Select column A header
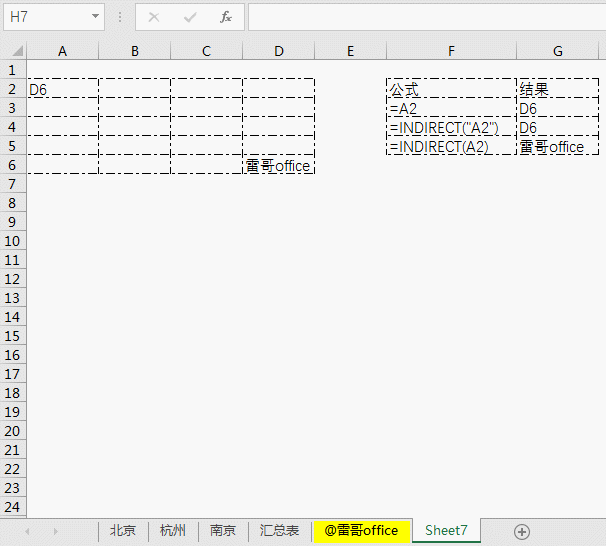Viewport: 606px width, 546px height. tap(62, 51)
